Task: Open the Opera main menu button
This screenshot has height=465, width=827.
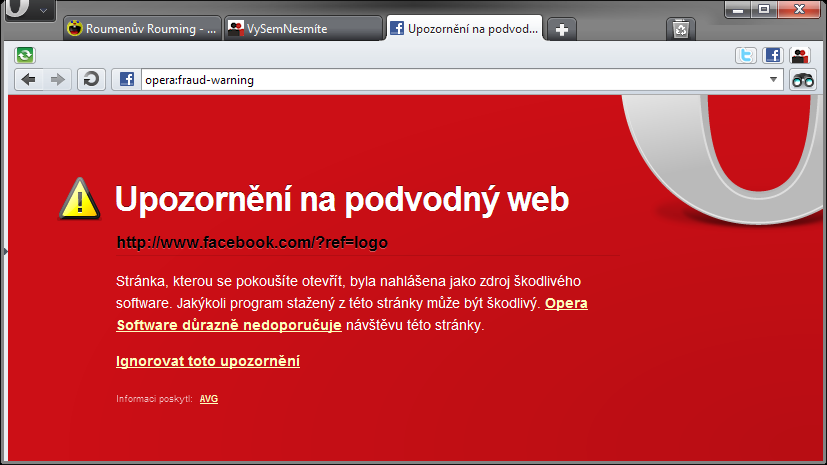Action: tap(29, 9)
